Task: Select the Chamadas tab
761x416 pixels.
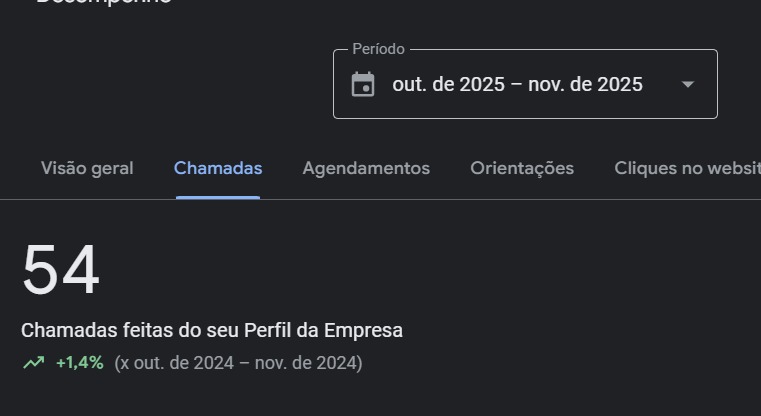Action: click(x=218, y=168)
